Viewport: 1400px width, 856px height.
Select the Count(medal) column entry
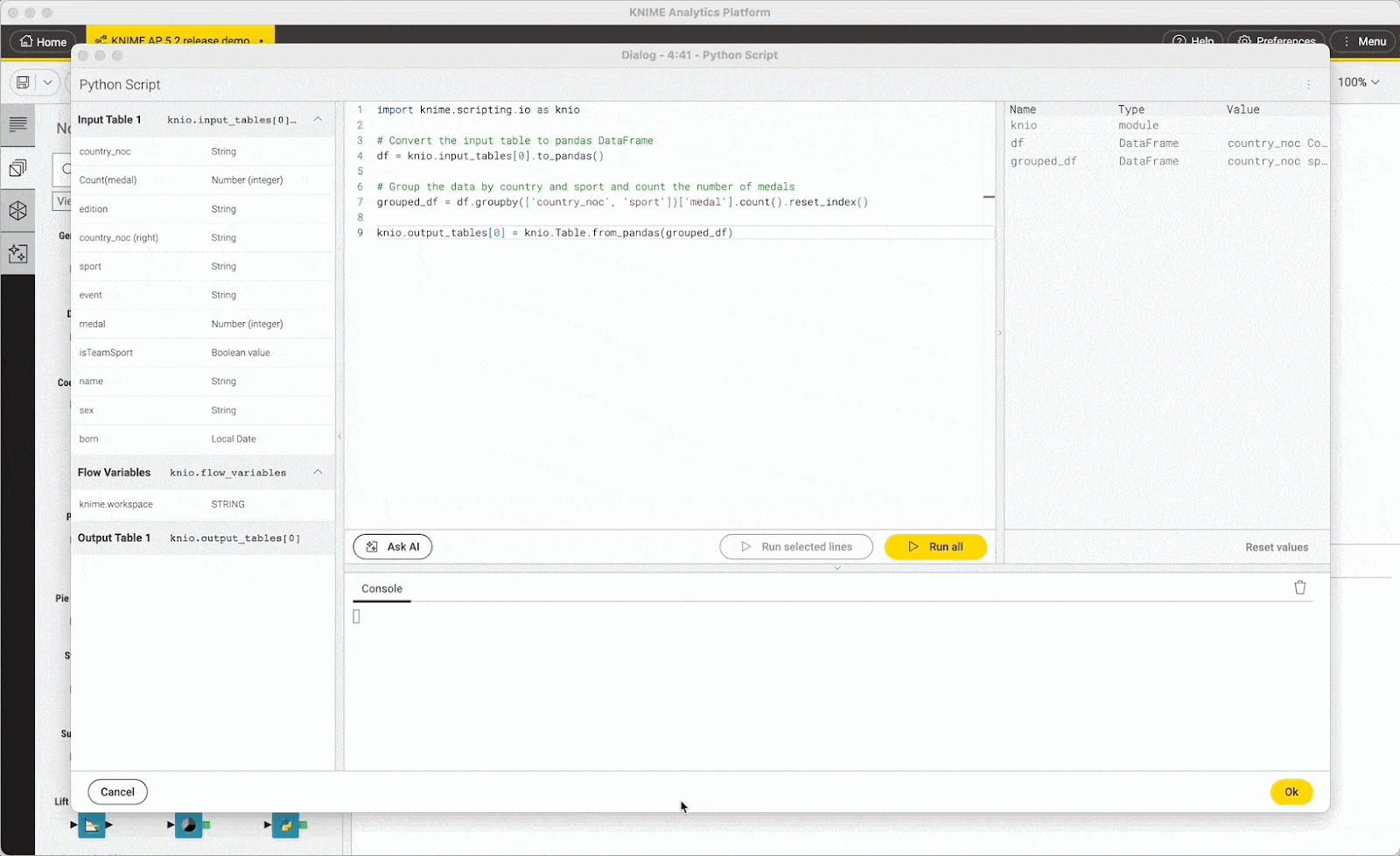point(203,180)
